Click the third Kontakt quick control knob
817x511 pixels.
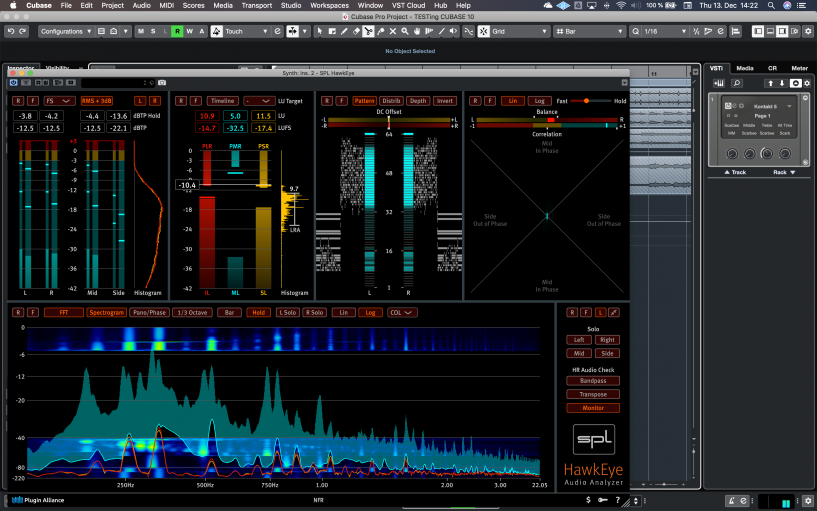(766, 153)
